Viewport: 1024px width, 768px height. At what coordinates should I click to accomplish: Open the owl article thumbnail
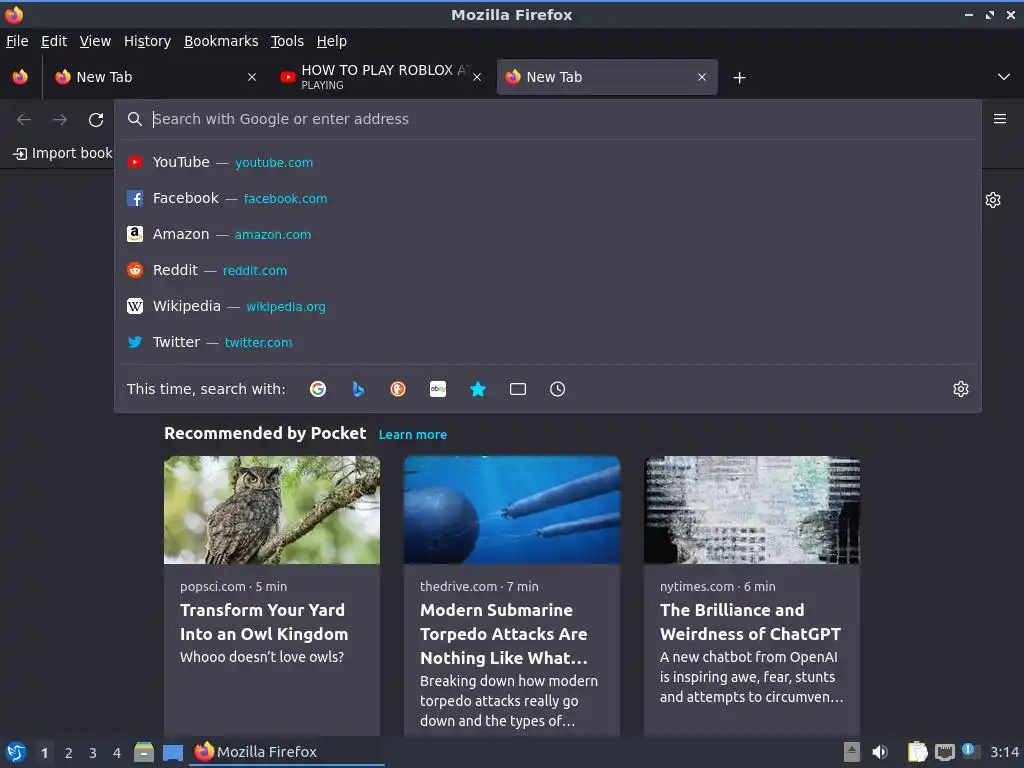[x=272, y=510]
